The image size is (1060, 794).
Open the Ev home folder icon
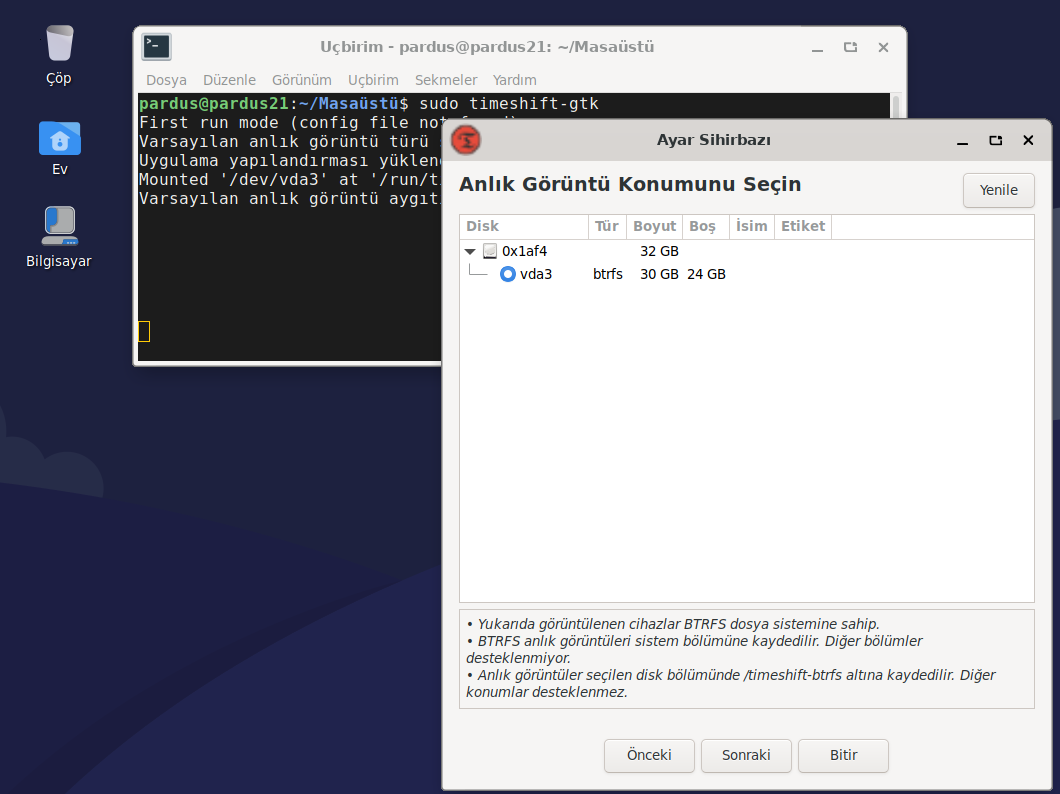pyautogui.click(x=59, y=138)
